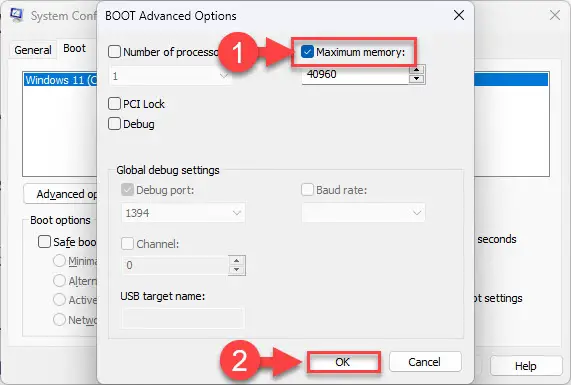Image resolution: width=571 pixels, height=385 pixels.
Task: Close the BOOT Advanced Options dialog
Action: tap(459, 15)
